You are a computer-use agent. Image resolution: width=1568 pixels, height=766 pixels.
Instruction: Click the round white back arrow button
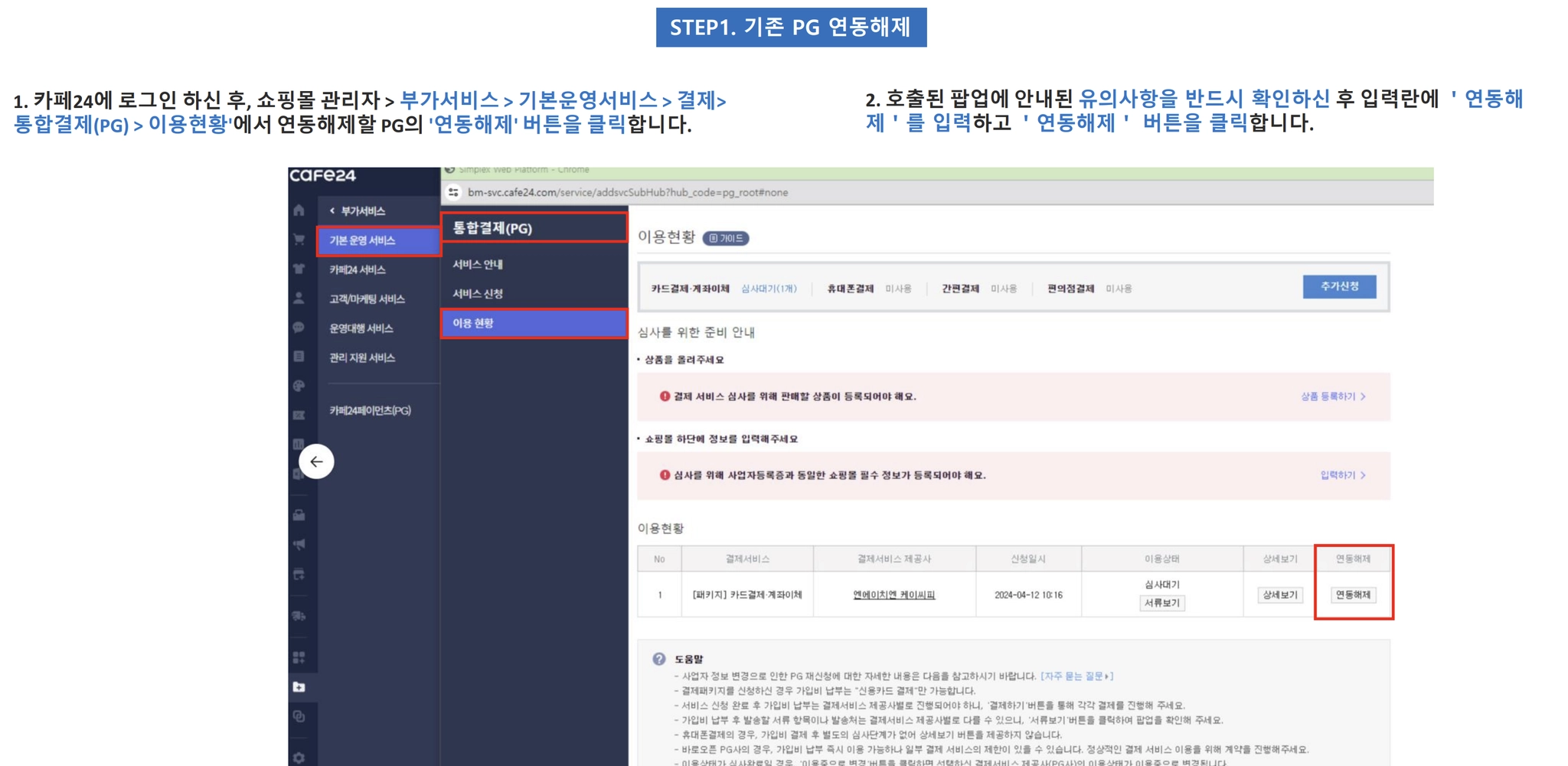pos(316,461)
